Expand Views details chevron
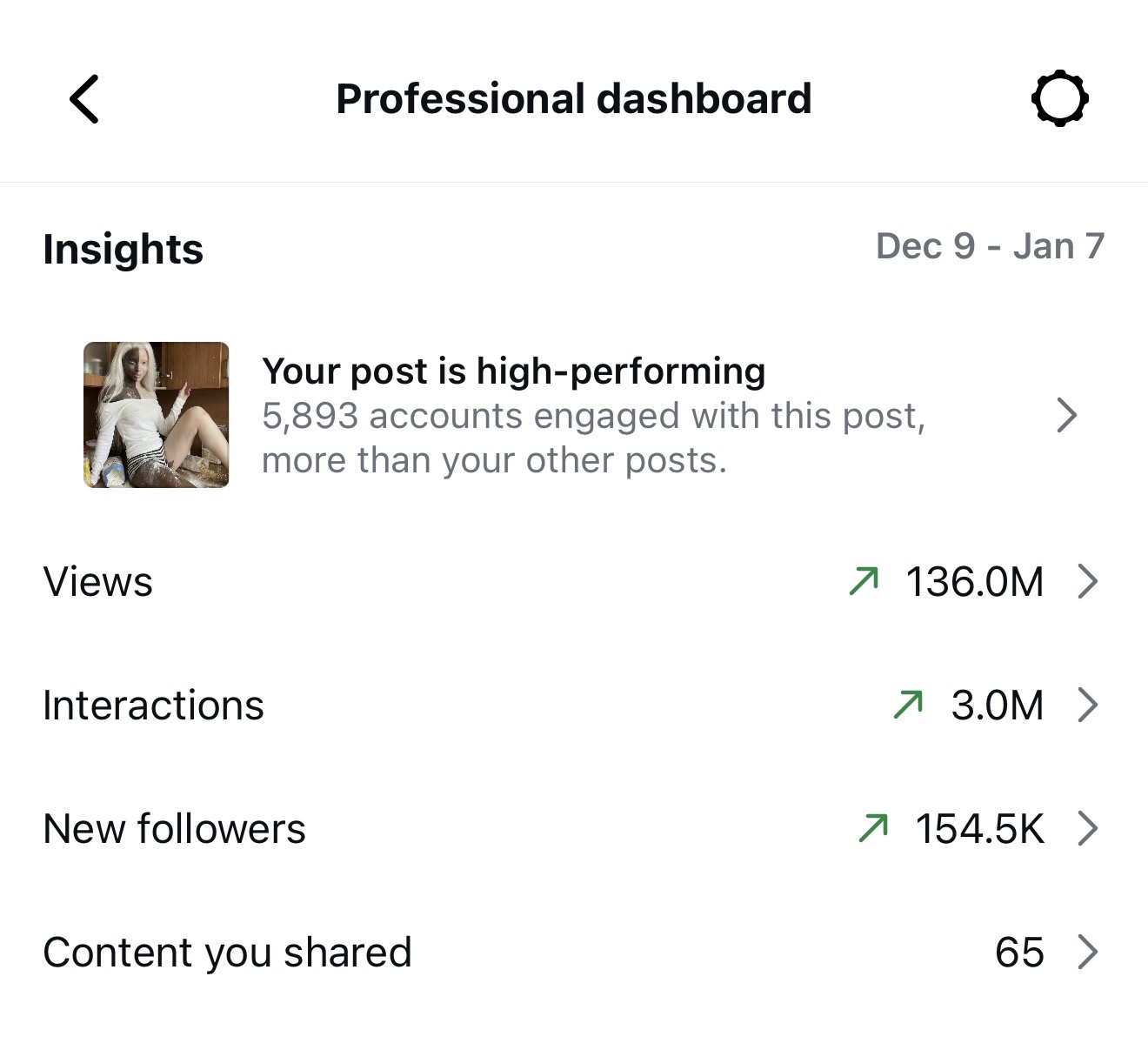Screen dimensions: 1148x1050 click(1087, 581)
